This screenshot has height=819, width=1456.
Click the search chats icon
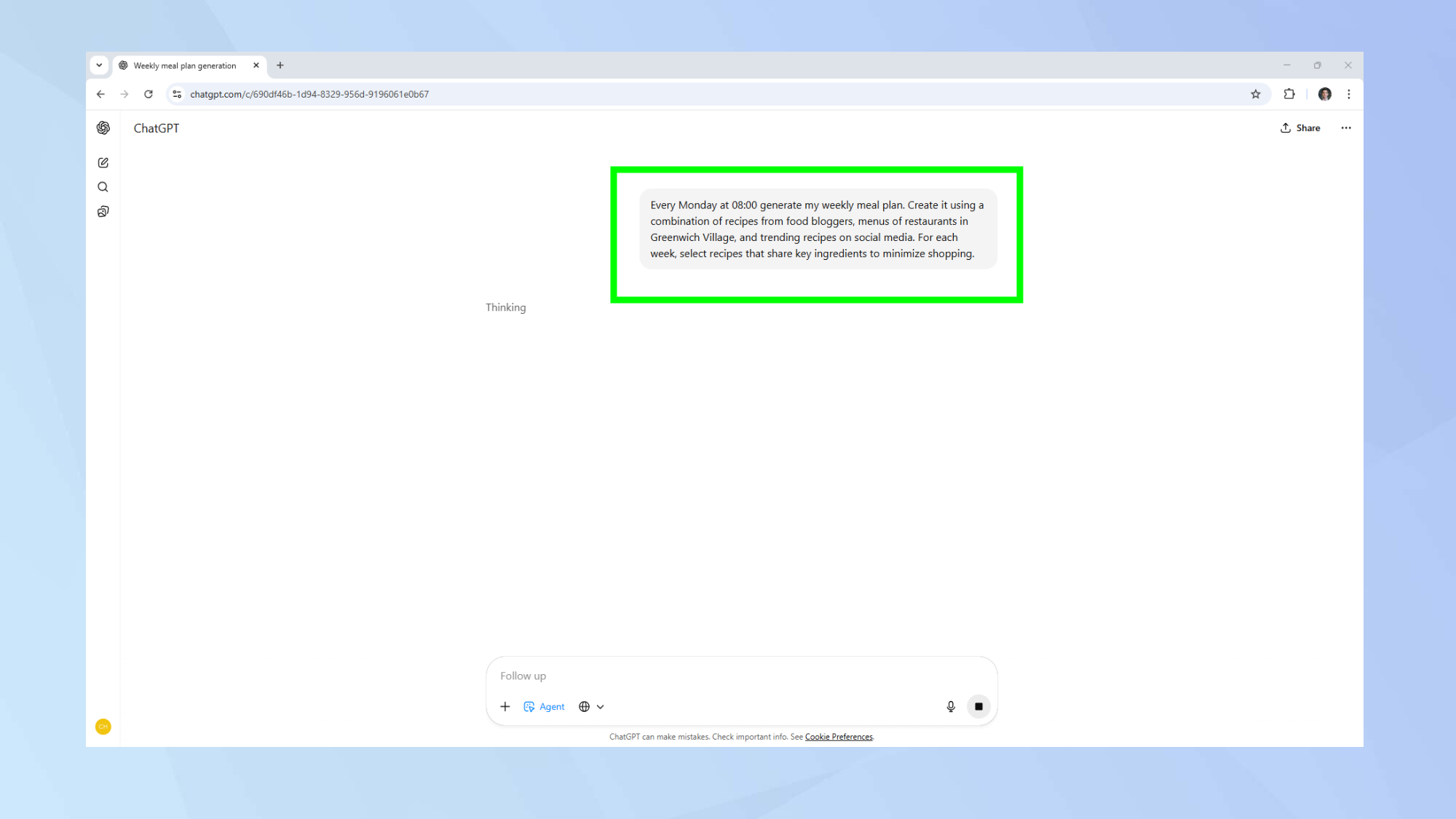click(103, 186)
